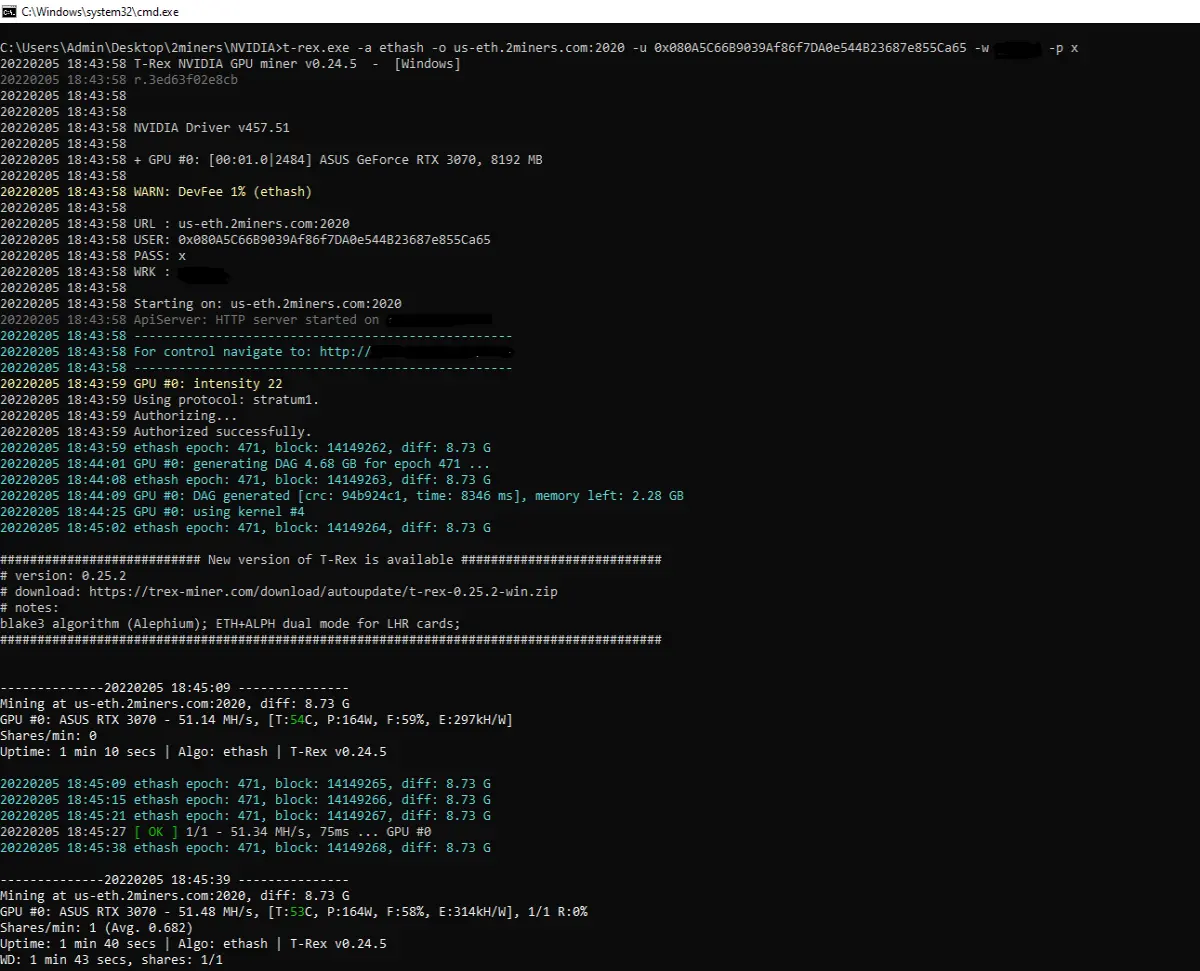Click the 'Uptime: 1 min 10 secs' line
The height and width of the screenshot is (971, 1200).
(x=193, y=752)
